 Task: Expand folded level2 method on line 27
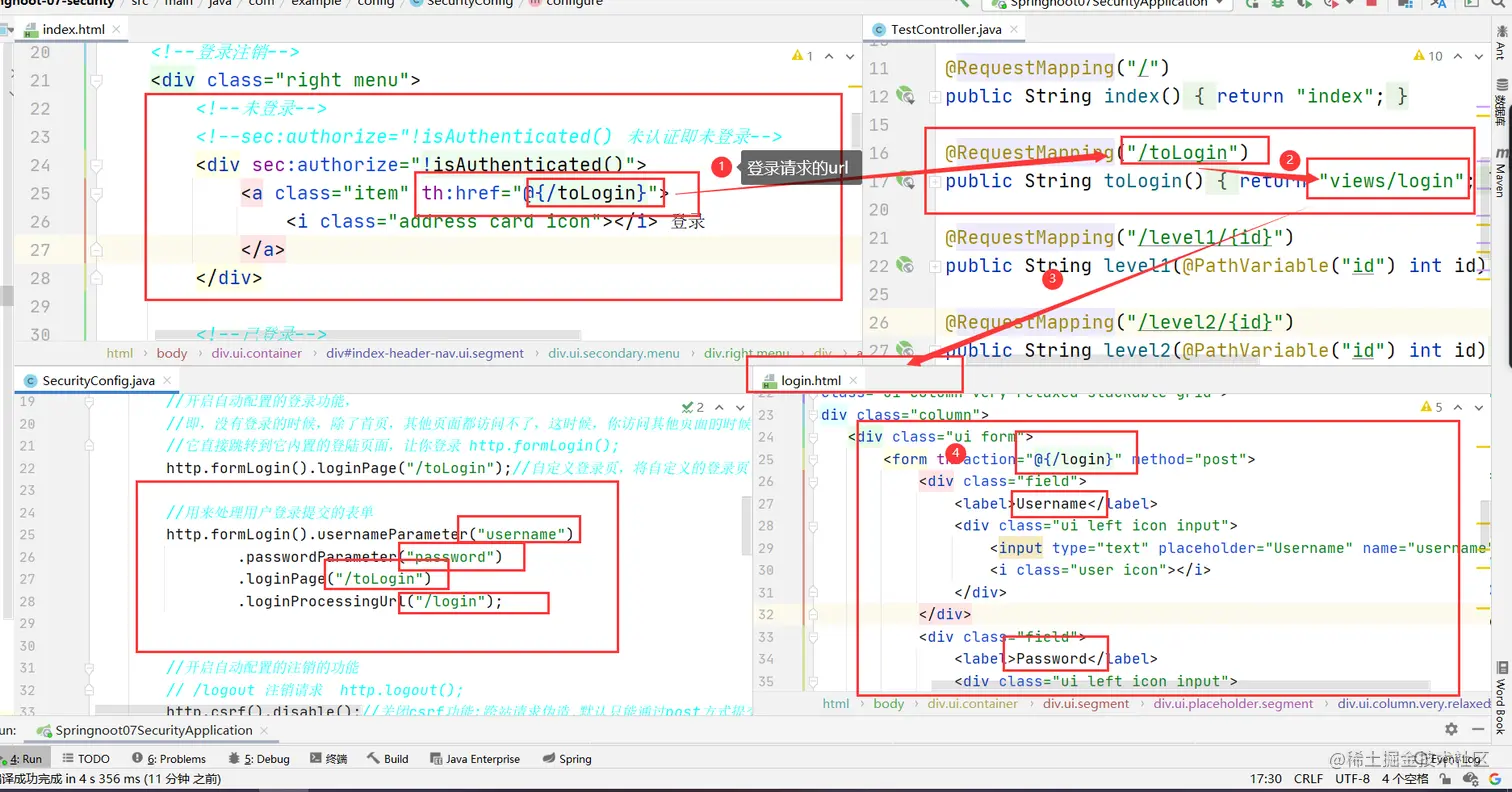pyautogui.click(x=934, y=351)
